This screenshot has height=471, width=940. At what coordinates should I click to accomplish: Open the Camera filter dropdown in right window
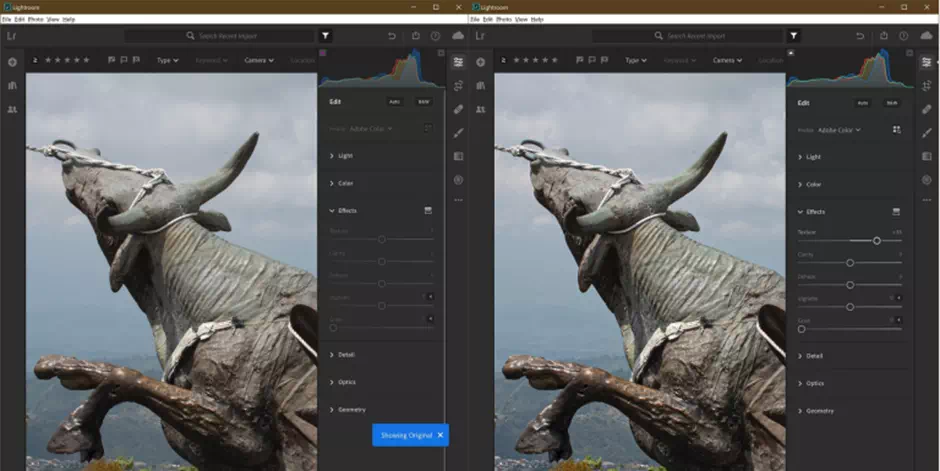(727, 60)
